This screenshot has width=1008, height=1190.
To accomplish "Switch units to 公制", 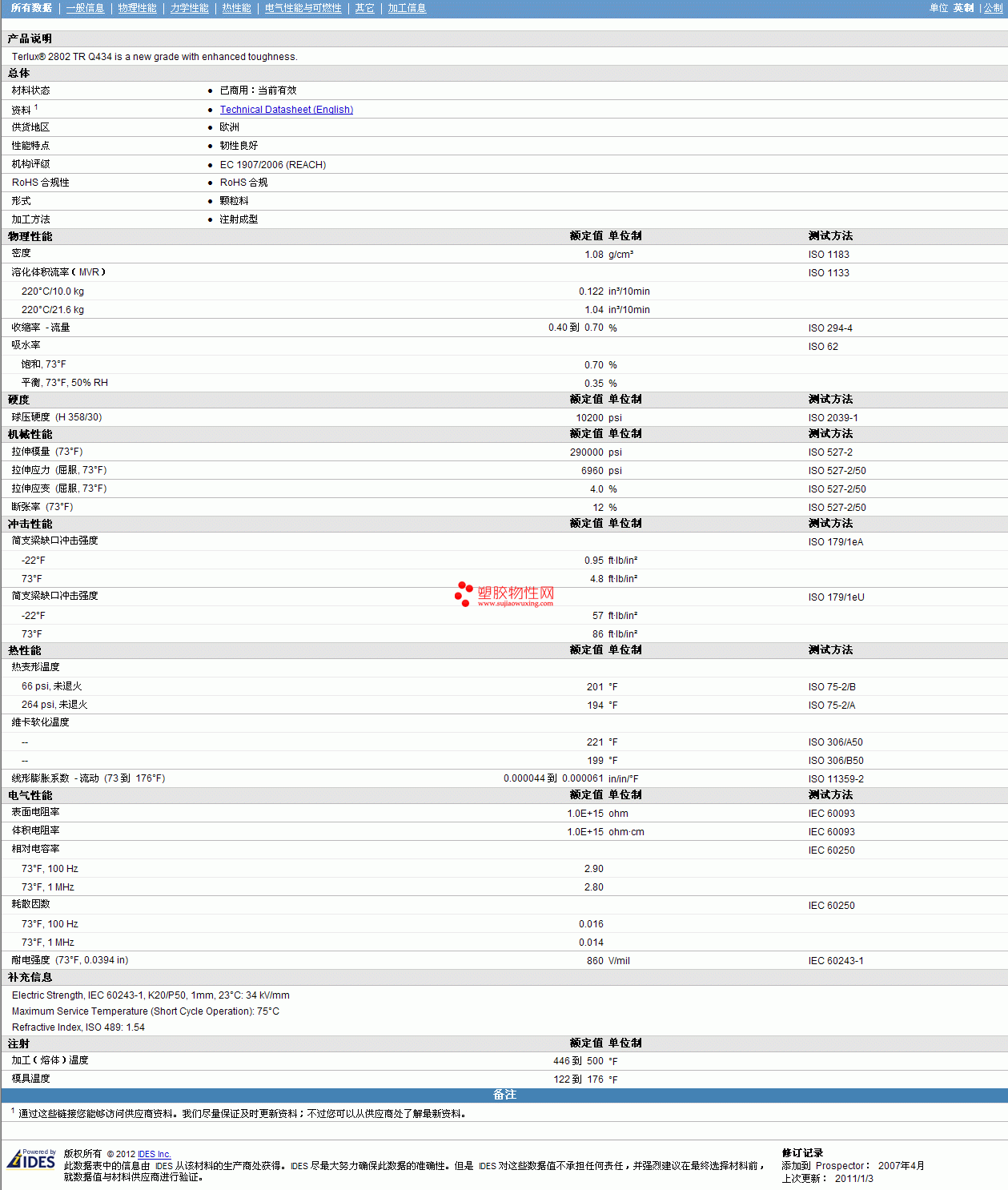I will point(994,8).
